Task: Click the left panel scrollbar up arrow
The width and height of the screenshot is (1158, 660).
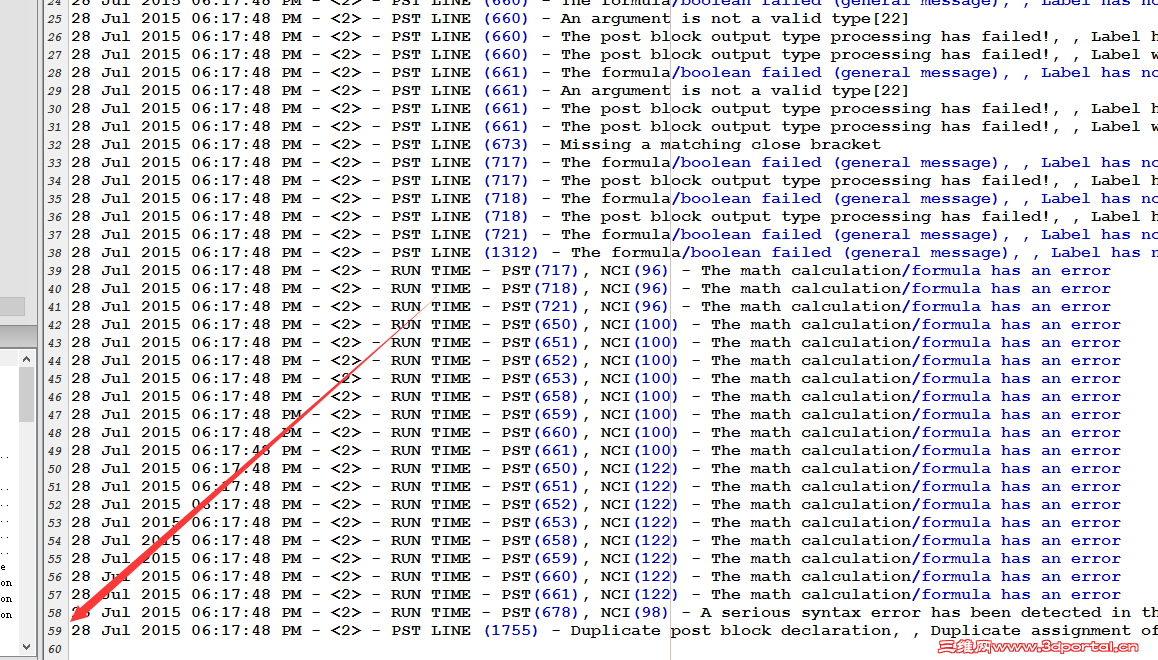Action: pos(27,360)
